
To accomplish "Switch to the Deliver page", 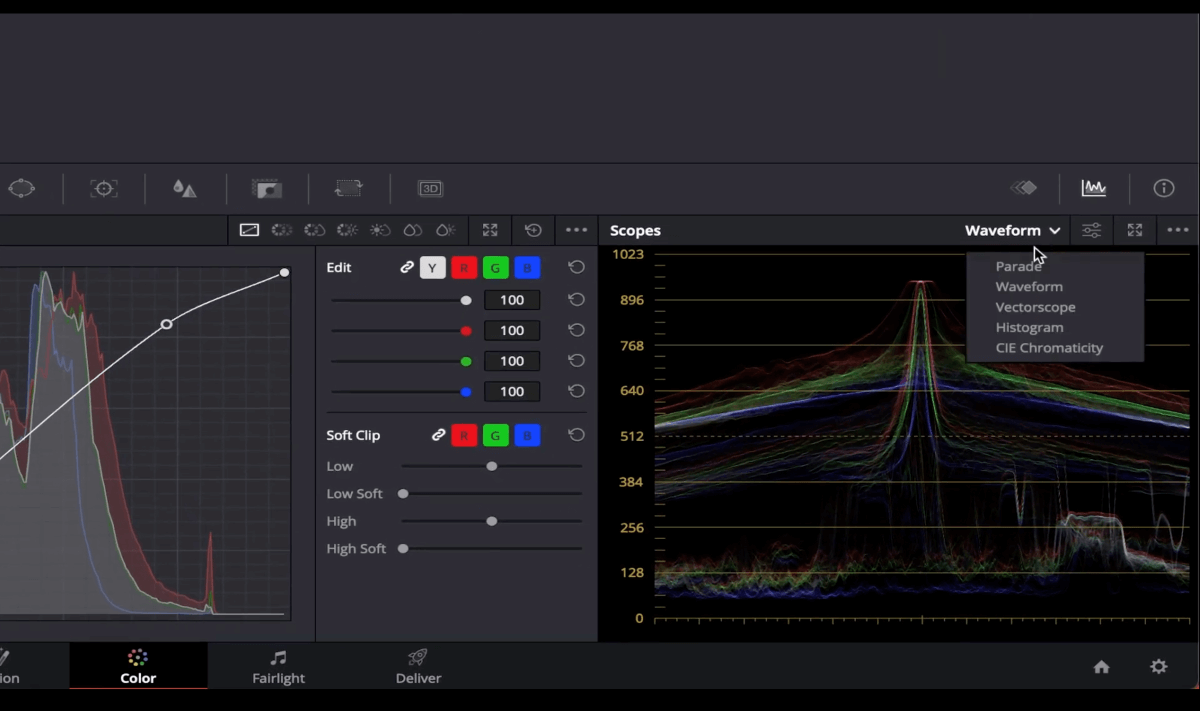I will point(418,667).
